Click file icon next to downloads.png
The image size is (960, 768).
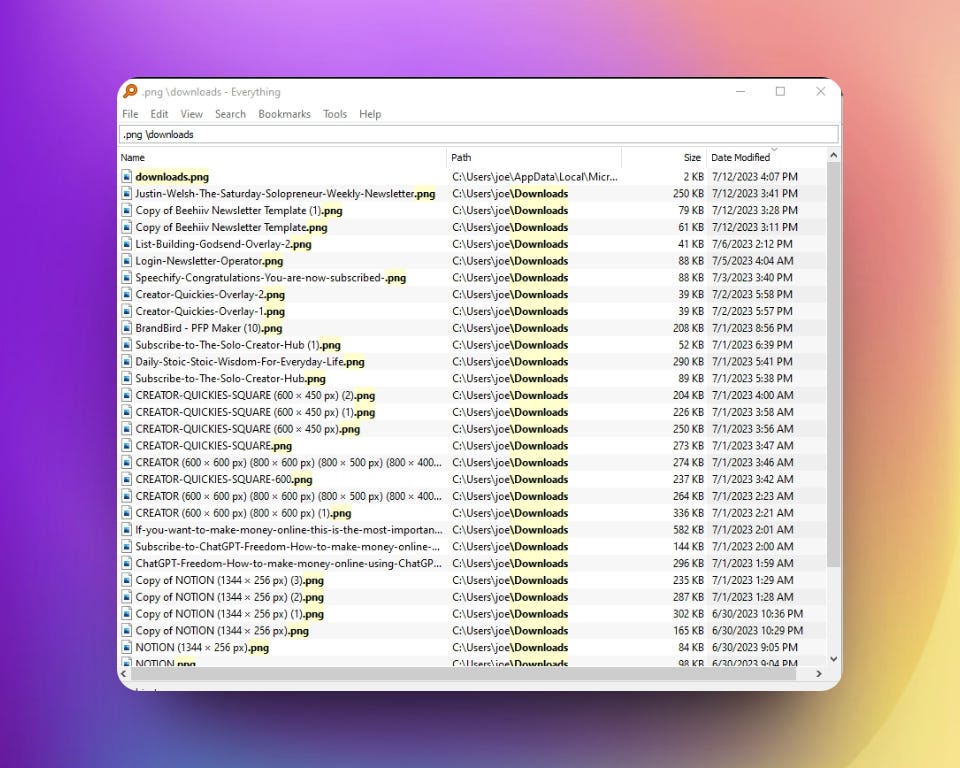pyautogui.click(x=127, y=177)
